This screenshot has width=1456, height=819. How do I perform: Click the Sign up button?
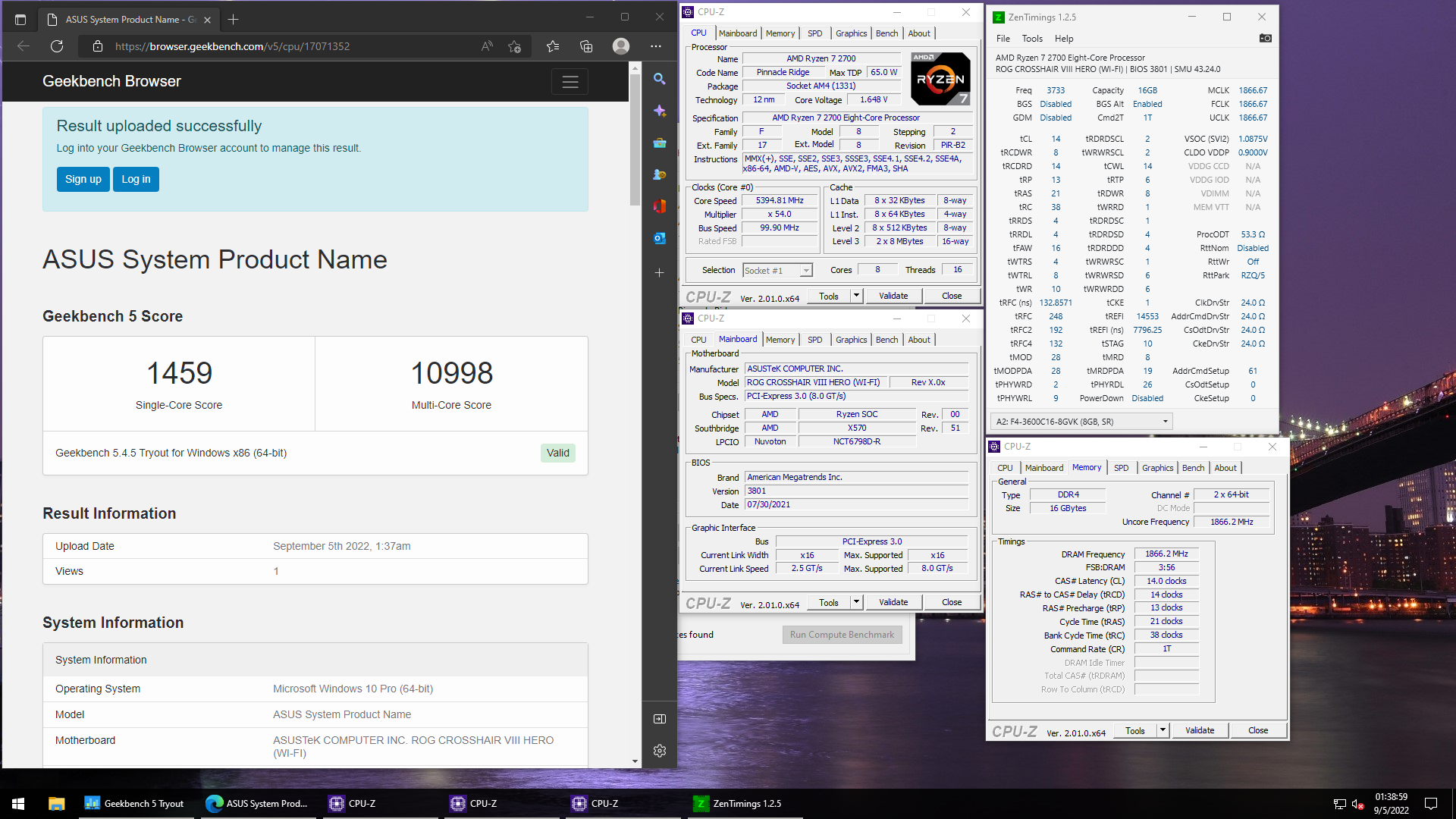(83, 179)
